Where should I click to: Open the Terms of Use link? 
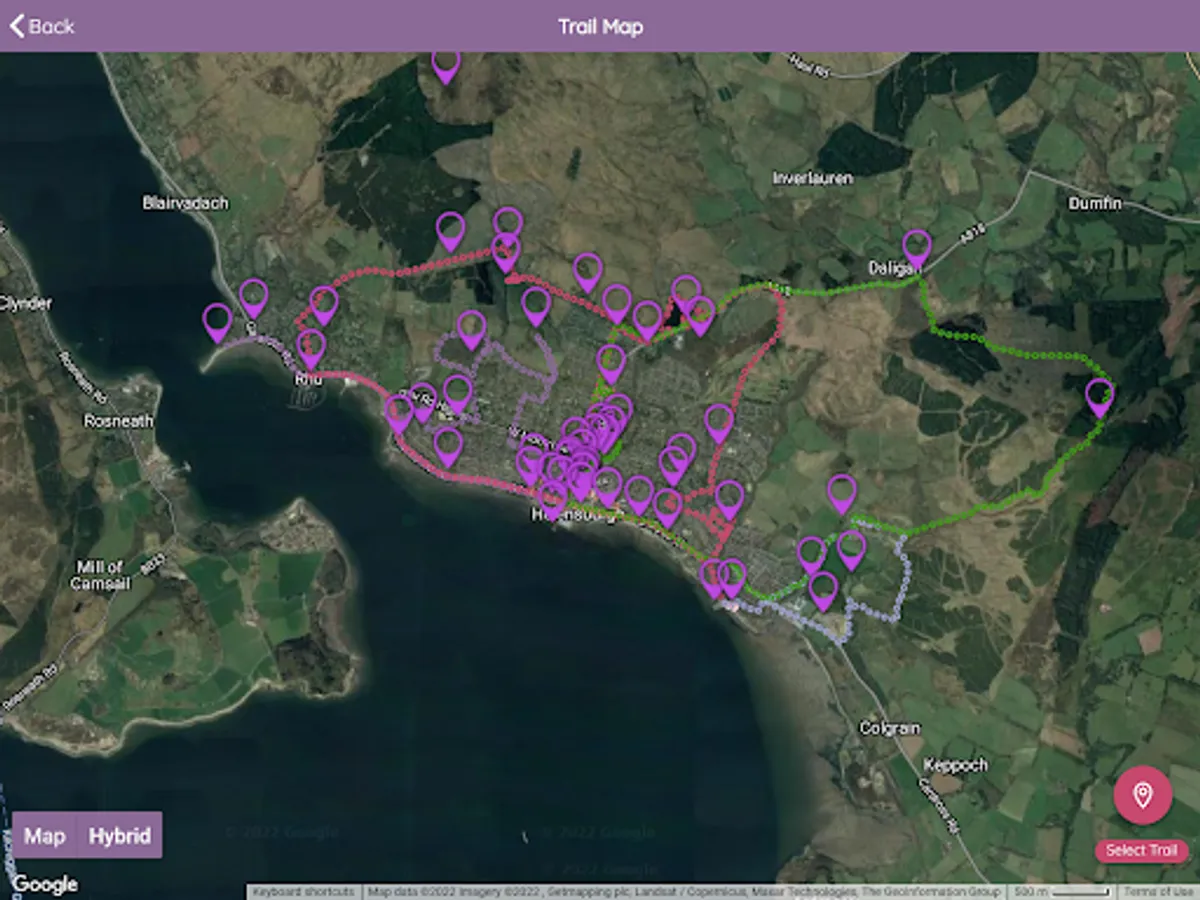pyautogui.click(x=1158, y=892)
